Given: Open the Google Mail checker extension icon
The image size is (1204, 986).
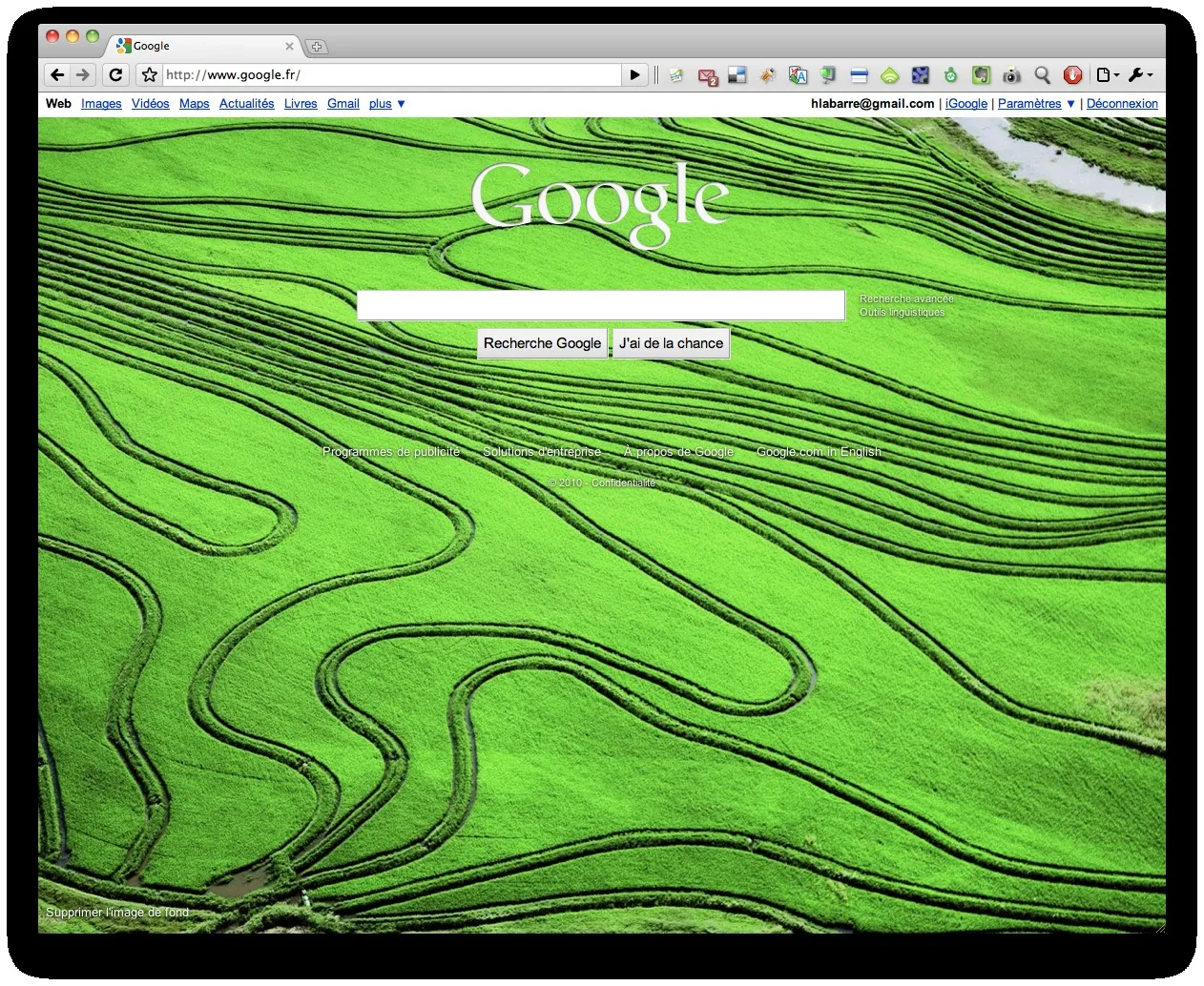Looking at the screenshot, I should point(707,76).
